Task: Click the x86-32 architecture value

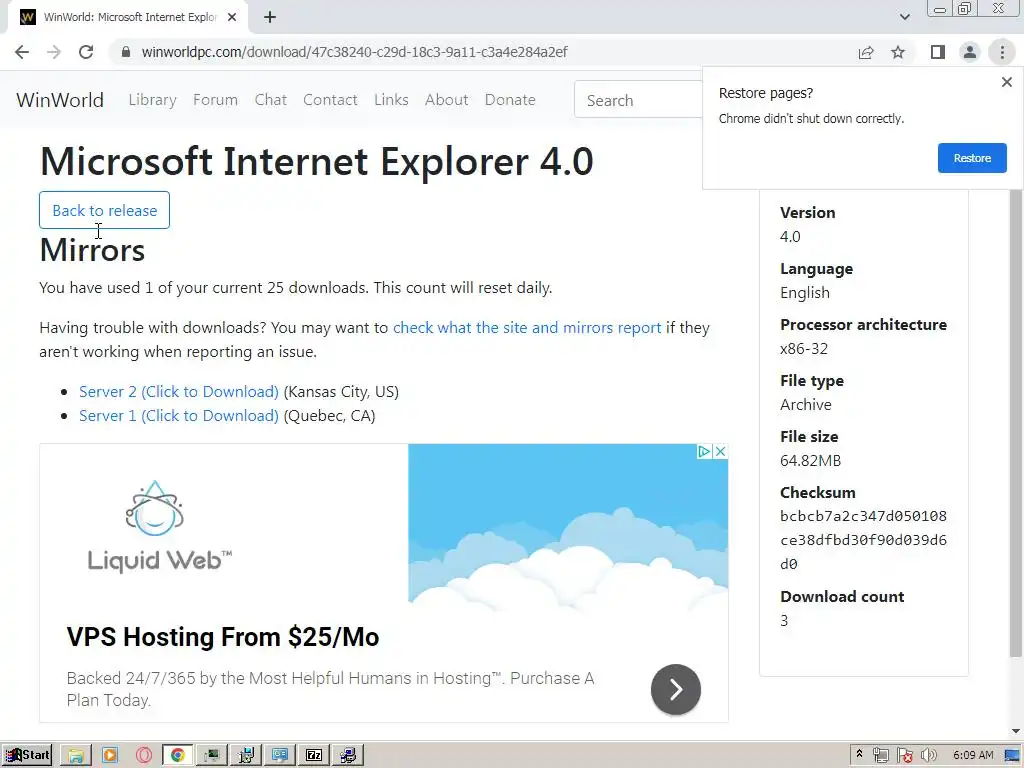Action: (x=803, y=349)
